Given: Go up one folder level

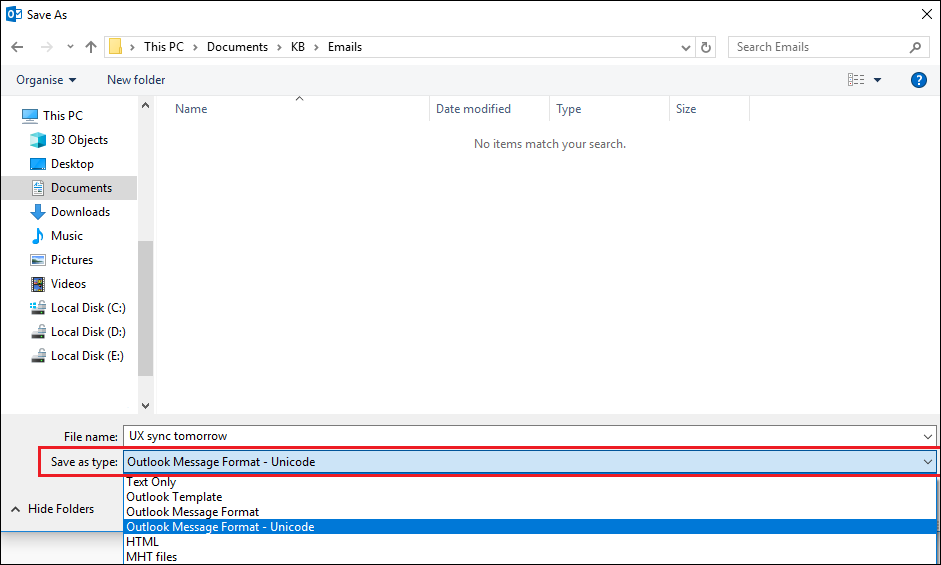Looking at the screenshot, I should pos(91,47).
